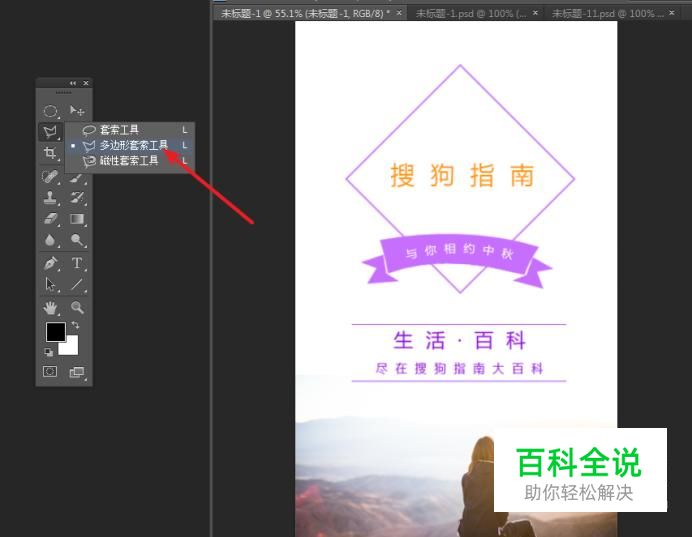Switch to the 未标题-1 @ 55.1% tab
Viewport: 692px width, 537px height.
click(x=305, y=14)
